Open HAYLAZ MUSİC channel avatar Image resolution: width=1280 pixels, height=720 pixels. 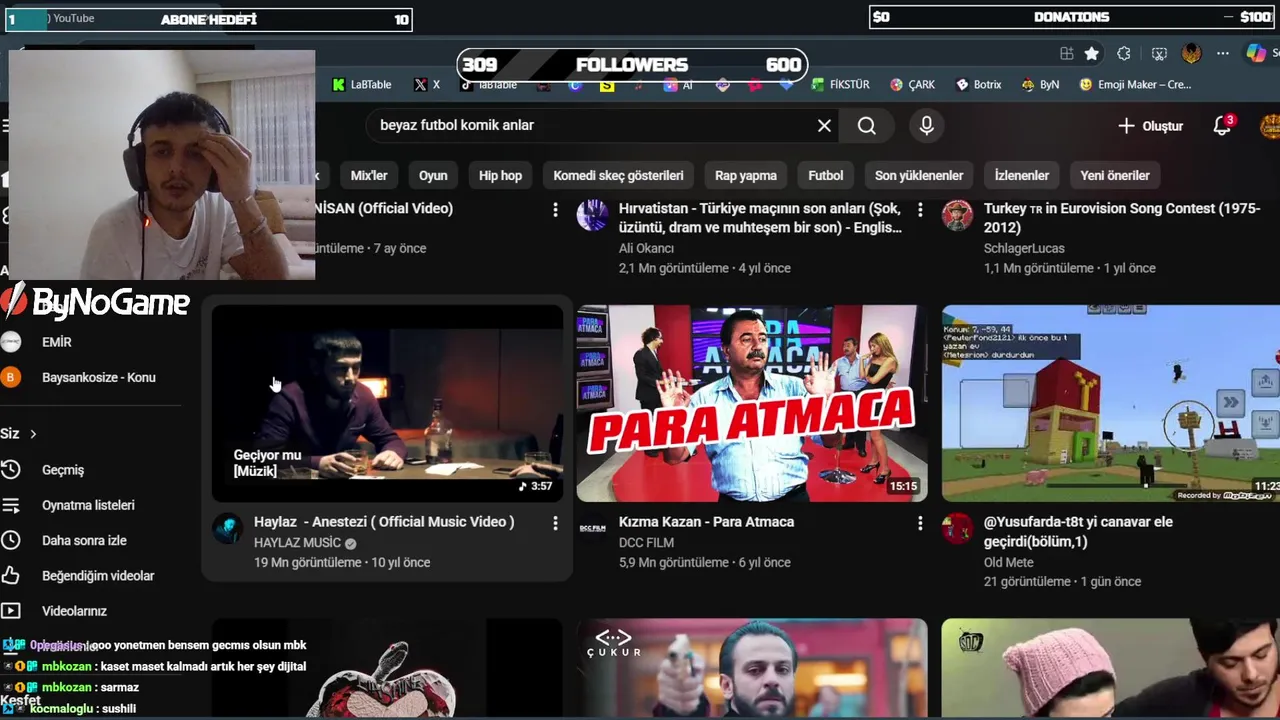(x=227, y=529)
